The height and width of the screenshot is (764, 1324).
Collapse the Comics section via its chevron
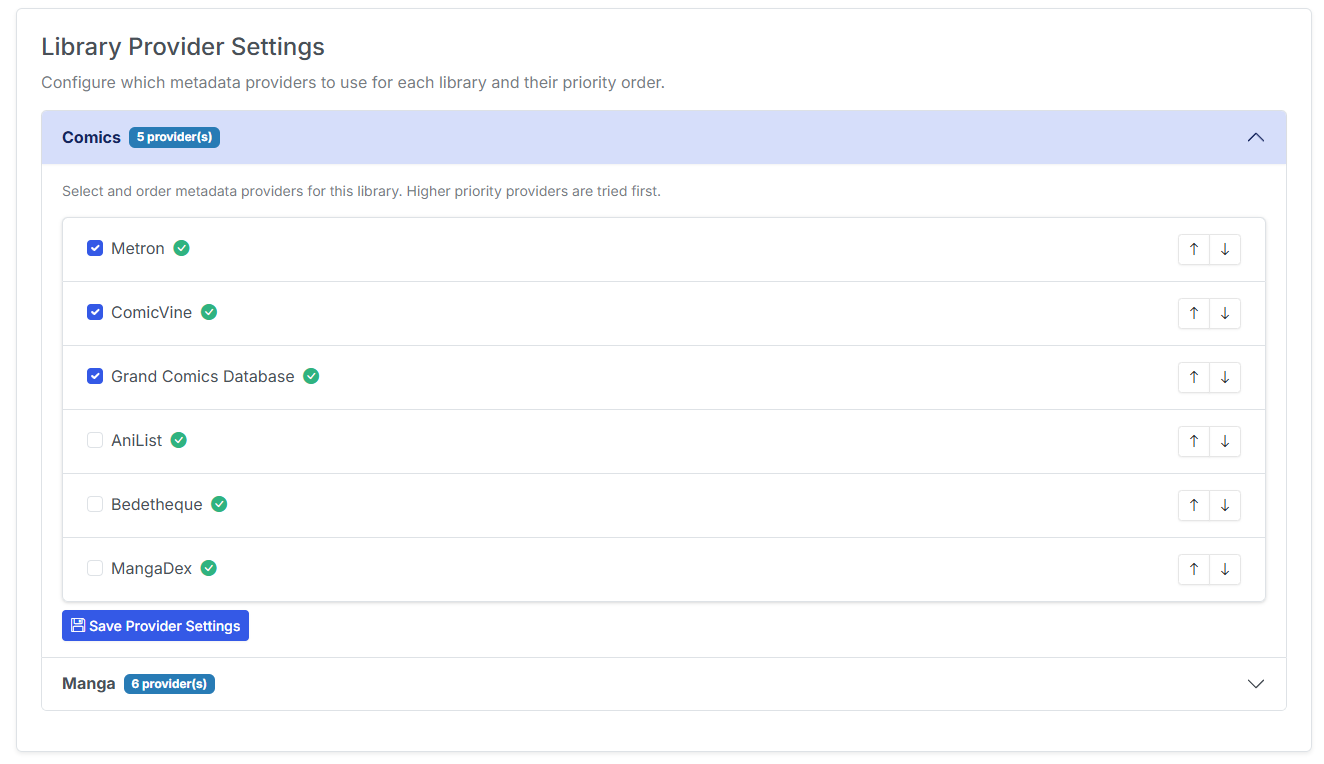point(1255,137)
